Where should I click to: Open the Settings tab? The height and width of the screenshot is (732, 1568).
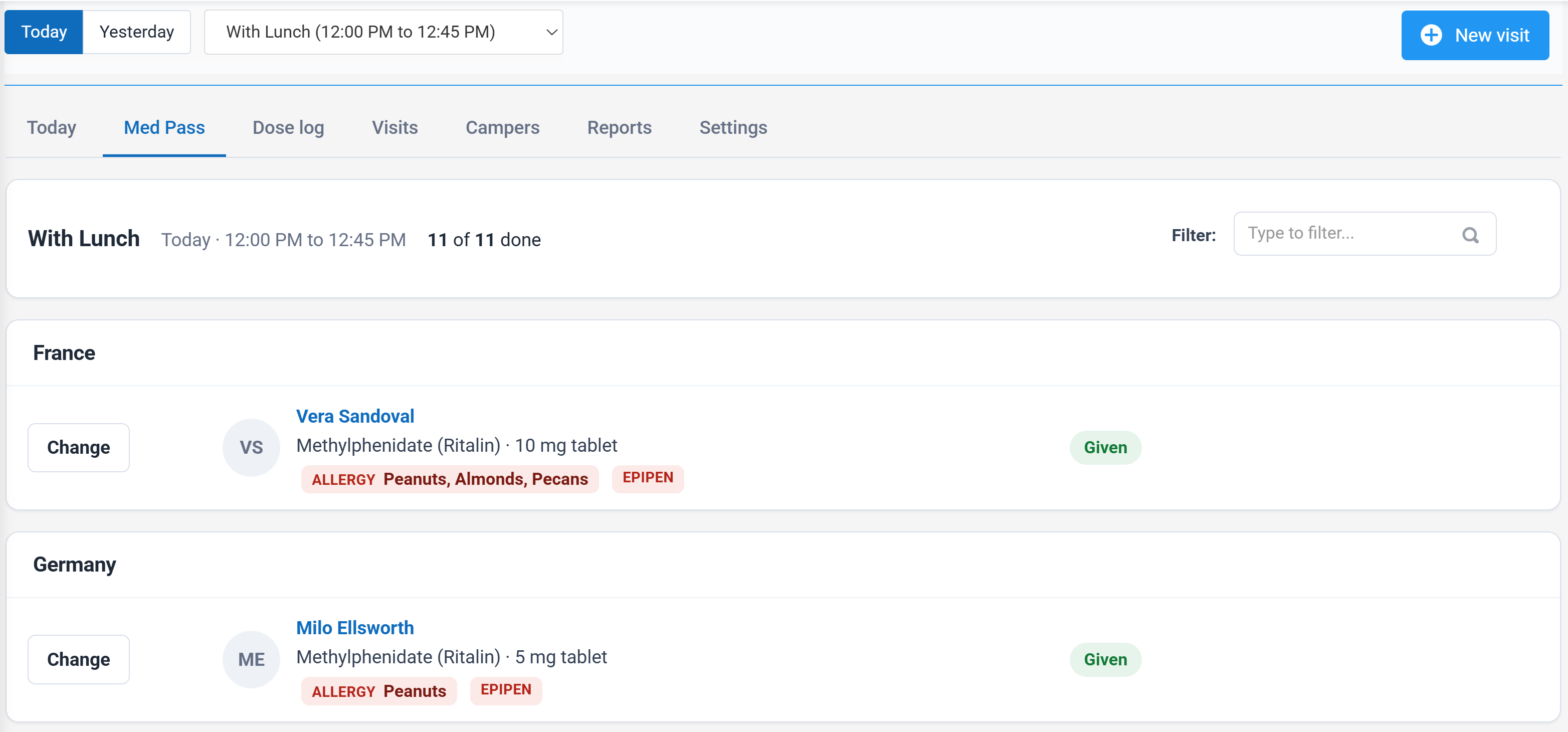coord(733,128)
